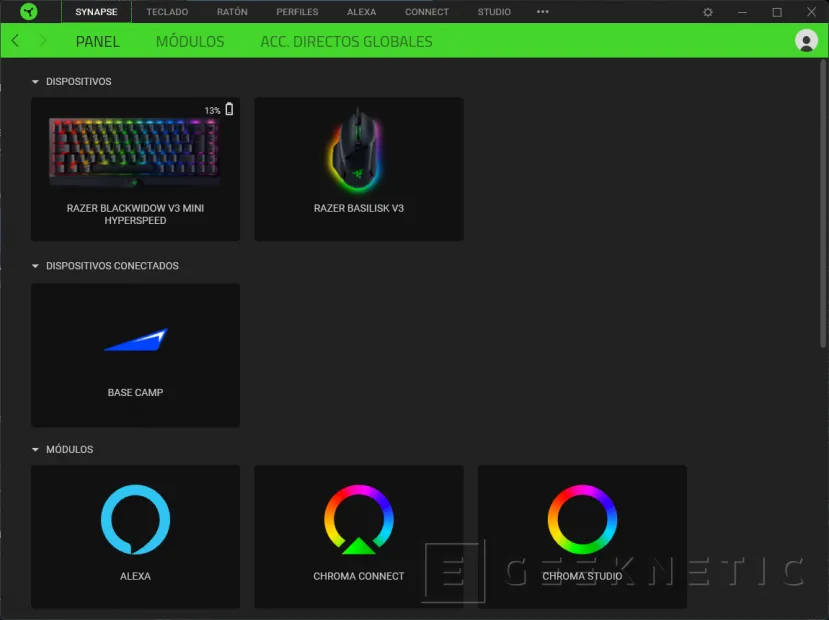Viewport: 829px width, 620px height.
Task: Click the Alexa module label
Action: [x=135, y=576]
